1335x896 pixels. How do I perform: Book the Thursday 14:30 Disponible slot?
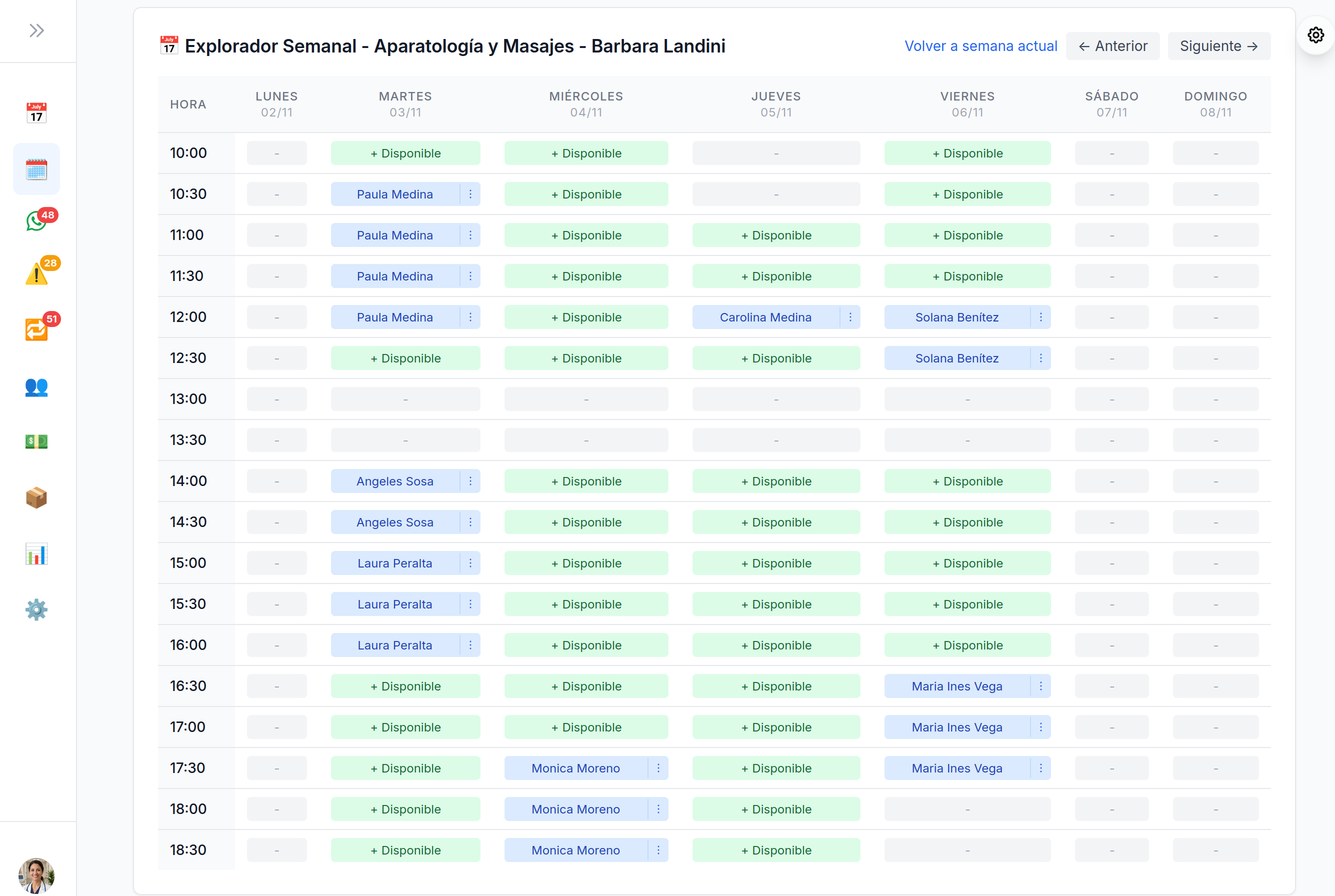(x=776, y=522)
